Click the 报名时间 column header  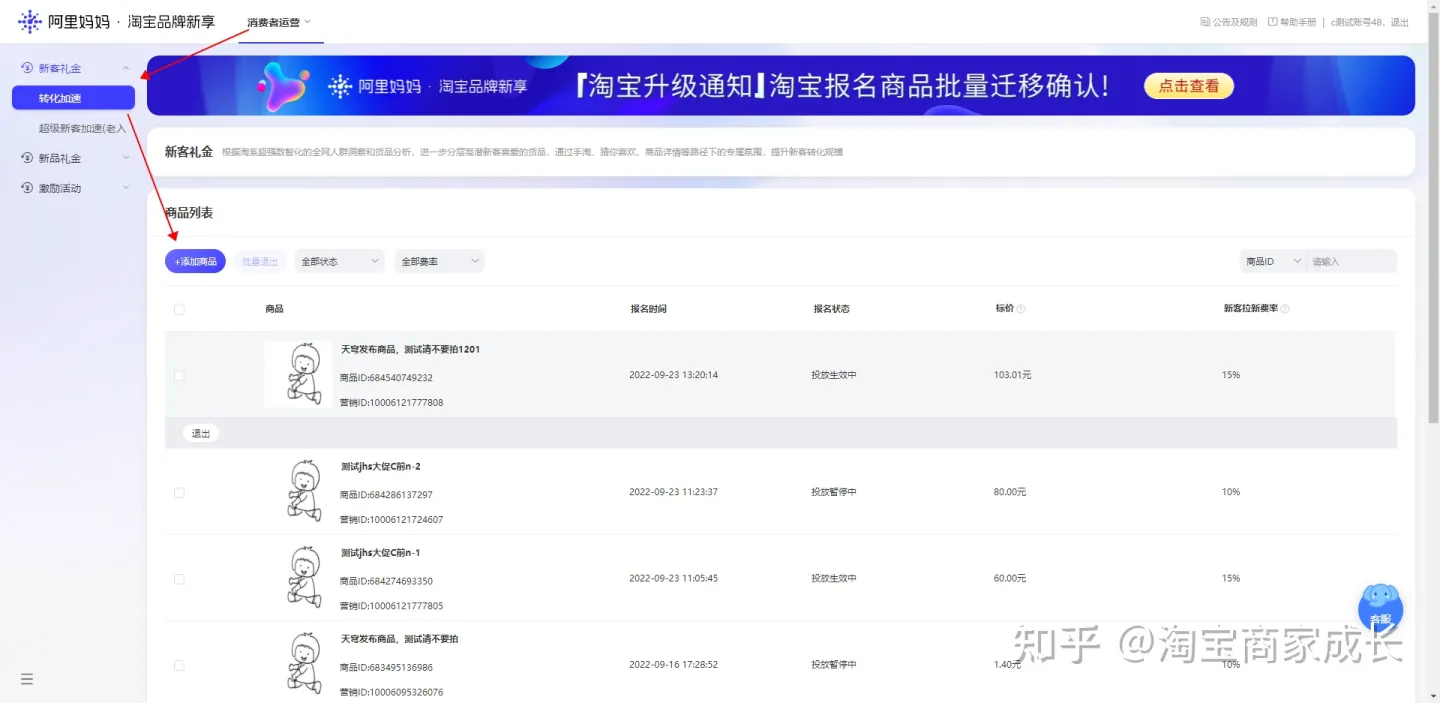tap(648, 309)
